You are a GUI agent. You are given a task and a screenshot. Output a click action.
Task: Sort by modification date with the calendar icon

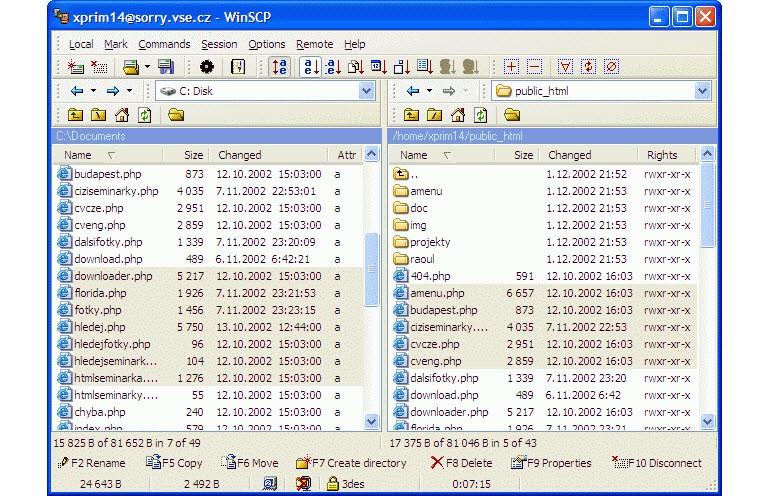click(x=379, y=67)
